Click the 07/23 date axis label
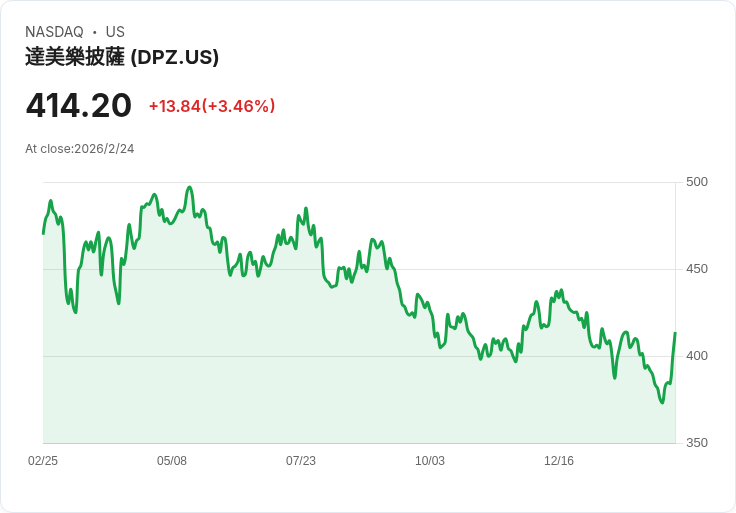736x513 pixels. click(301, 460)
